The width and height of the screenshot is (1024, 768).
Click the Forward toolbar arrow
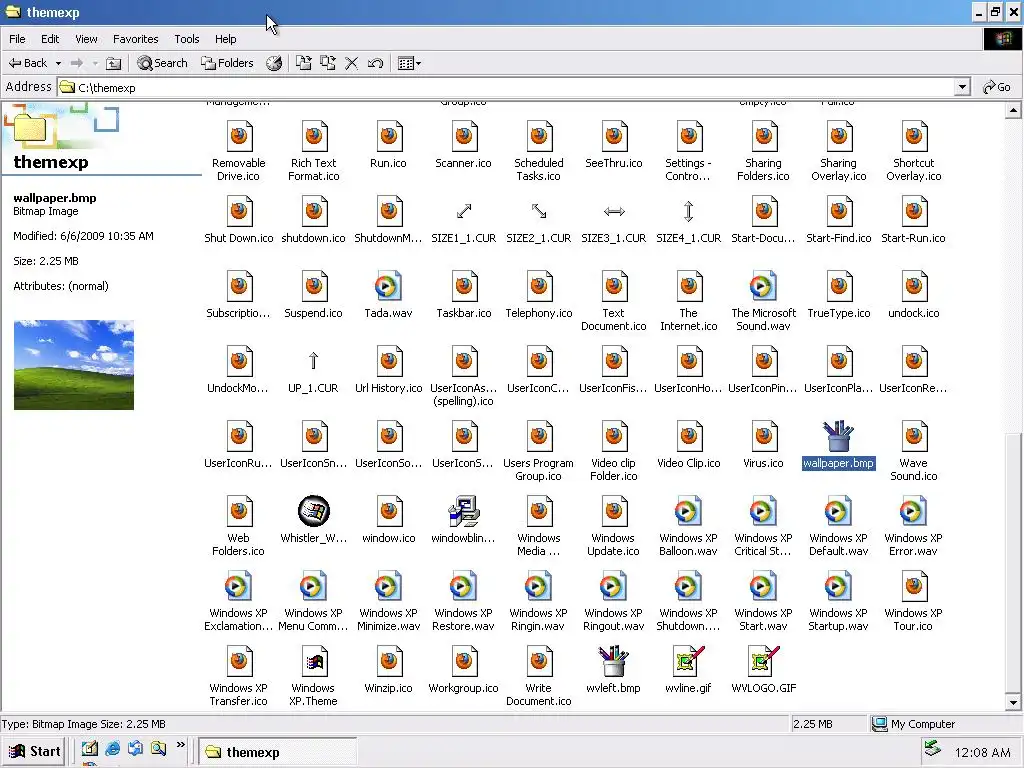click(x=76, y=63)
